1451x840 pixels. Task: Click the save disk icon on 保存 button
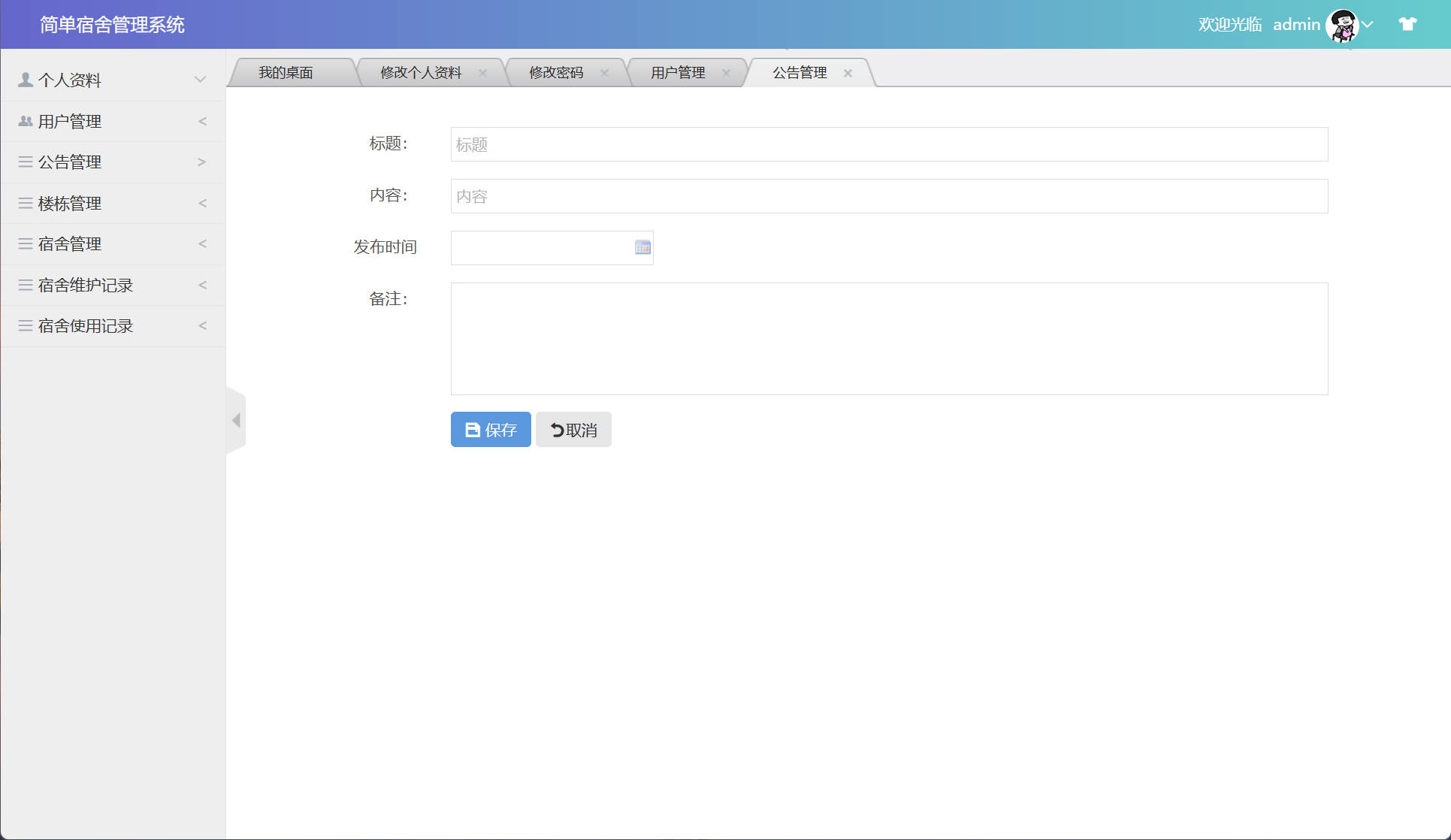pyautogui.click(x=472, y=429)
